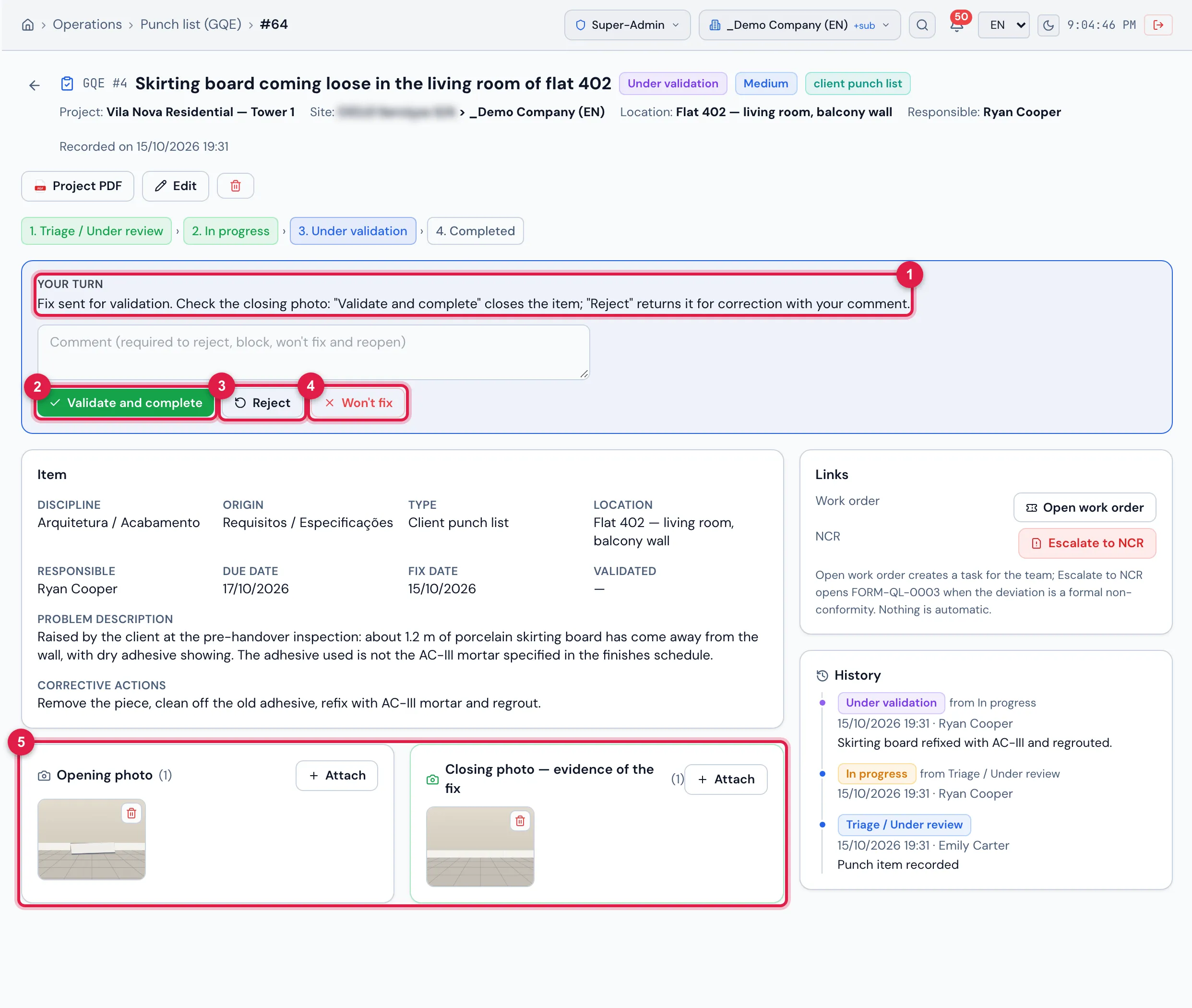
Task: Expand the Super-Admin role dropdown
Action: coord(627,25)
